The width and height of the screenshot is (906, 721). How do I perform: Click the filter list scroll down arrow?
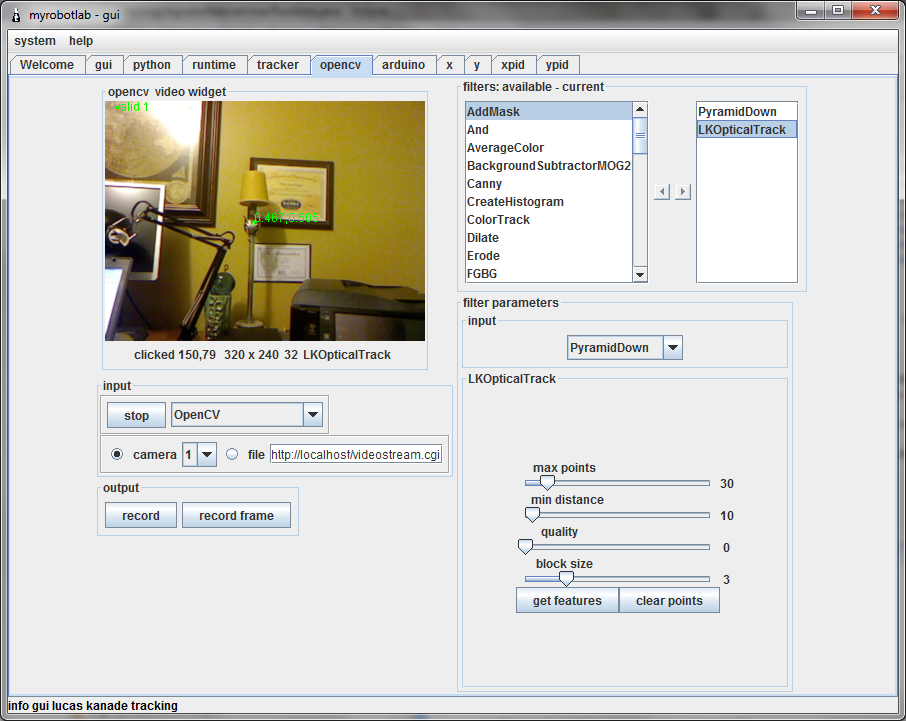point(640,275)
